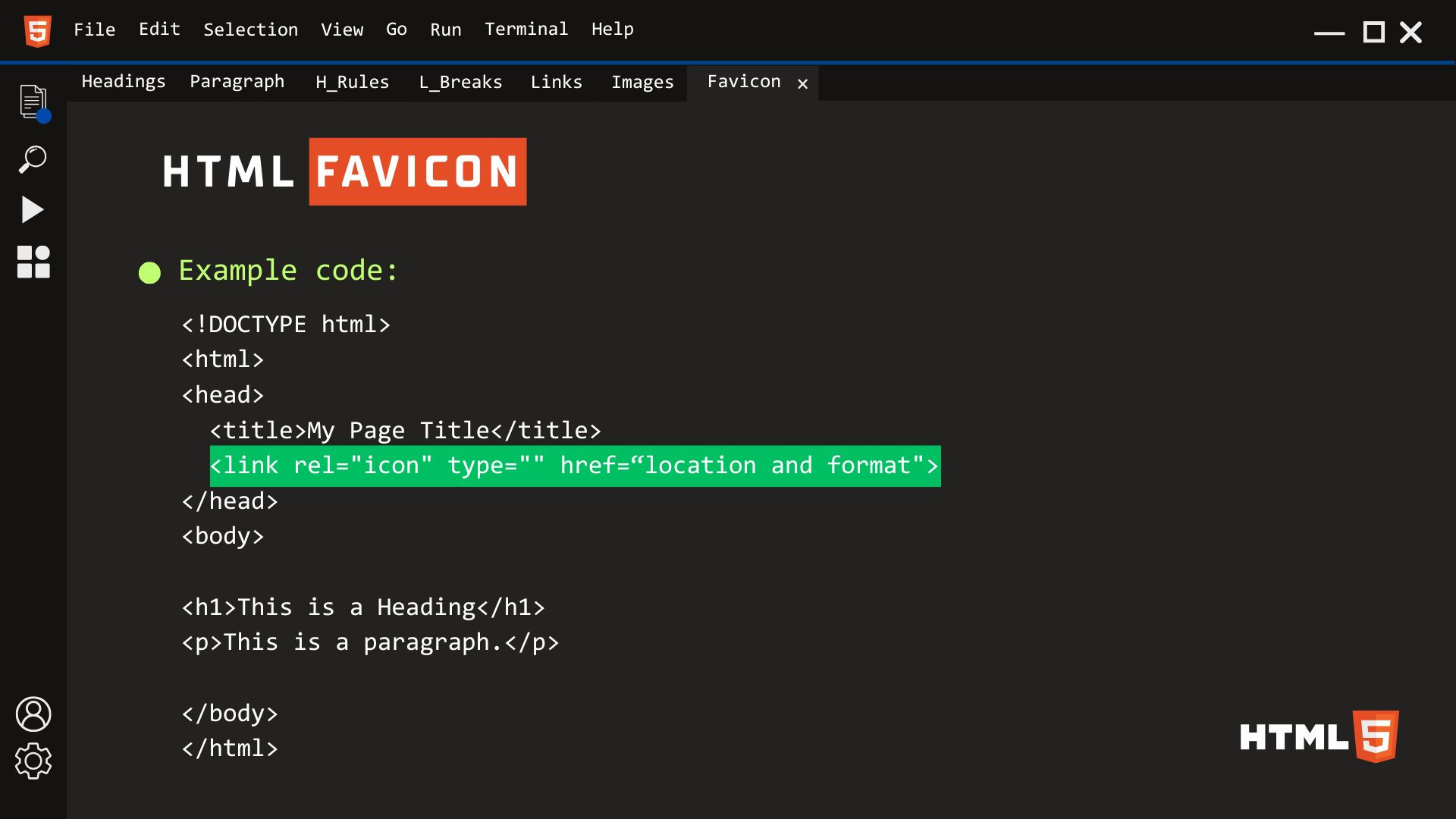
Task: Click the "Example code:" label
Action: pyautogui.click(x=288, y=271)
